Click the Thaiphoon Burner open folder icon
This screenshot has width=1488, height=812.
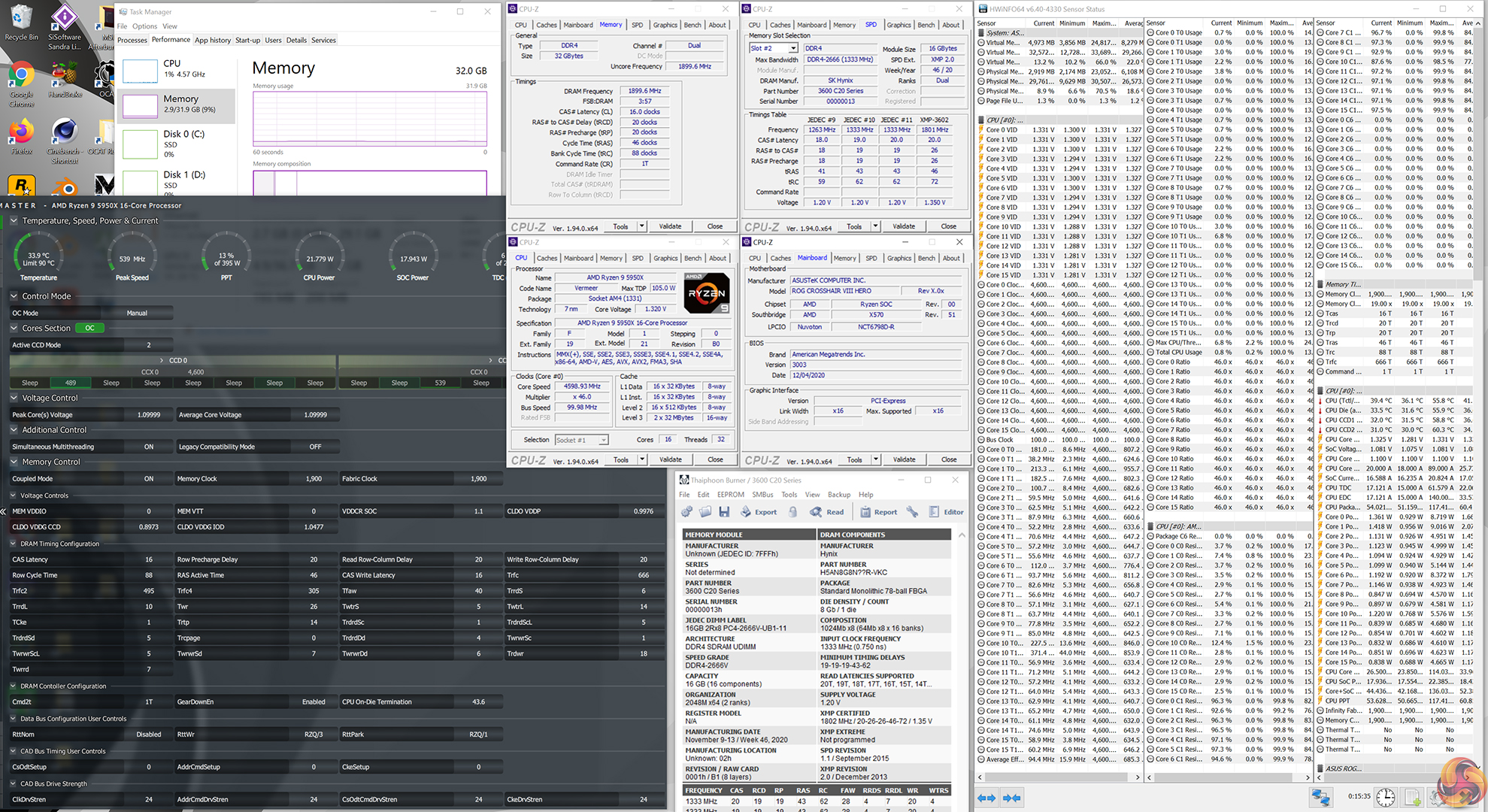click(705, 512)
